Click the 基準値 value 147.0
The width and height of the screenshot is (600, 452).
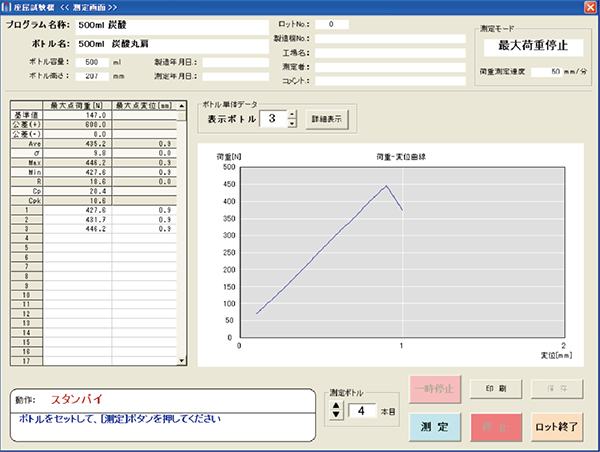(x=78, y=115)
